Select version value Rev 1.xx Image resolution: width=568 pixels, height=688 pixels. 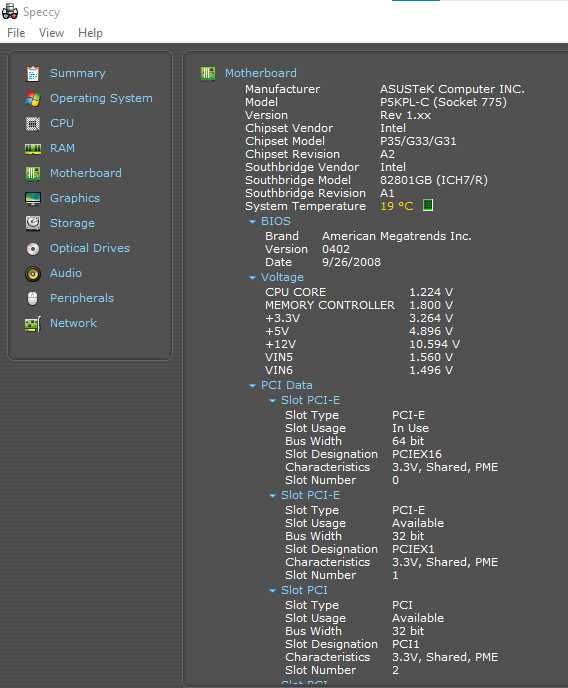405,115
